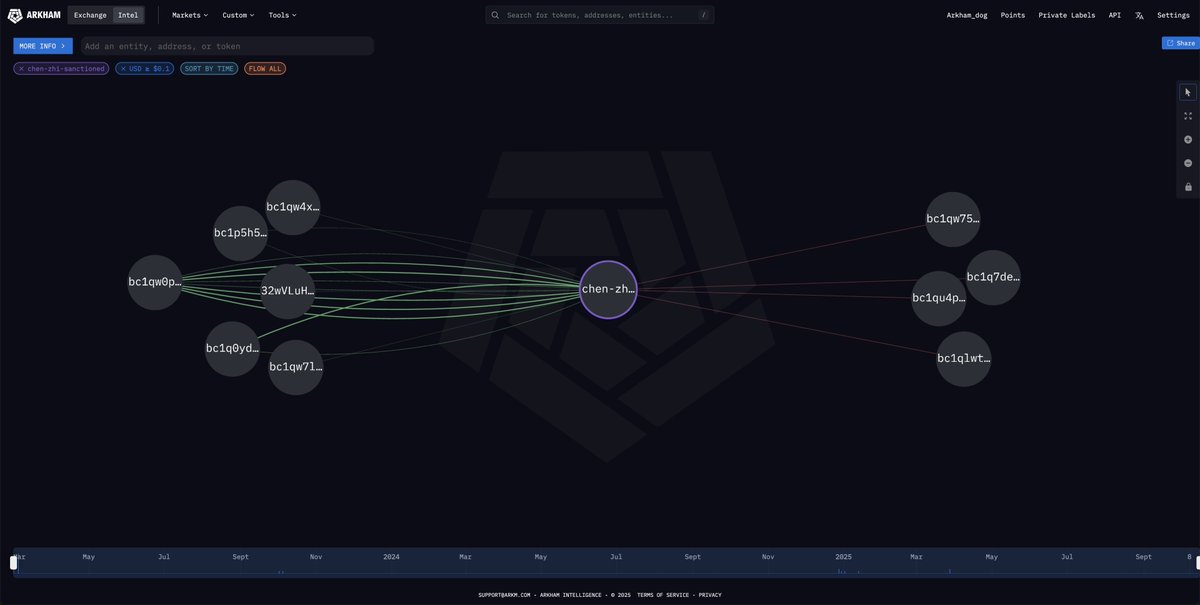Select the bc1qw75… node
1200x605 pixels.
point(953,219)
